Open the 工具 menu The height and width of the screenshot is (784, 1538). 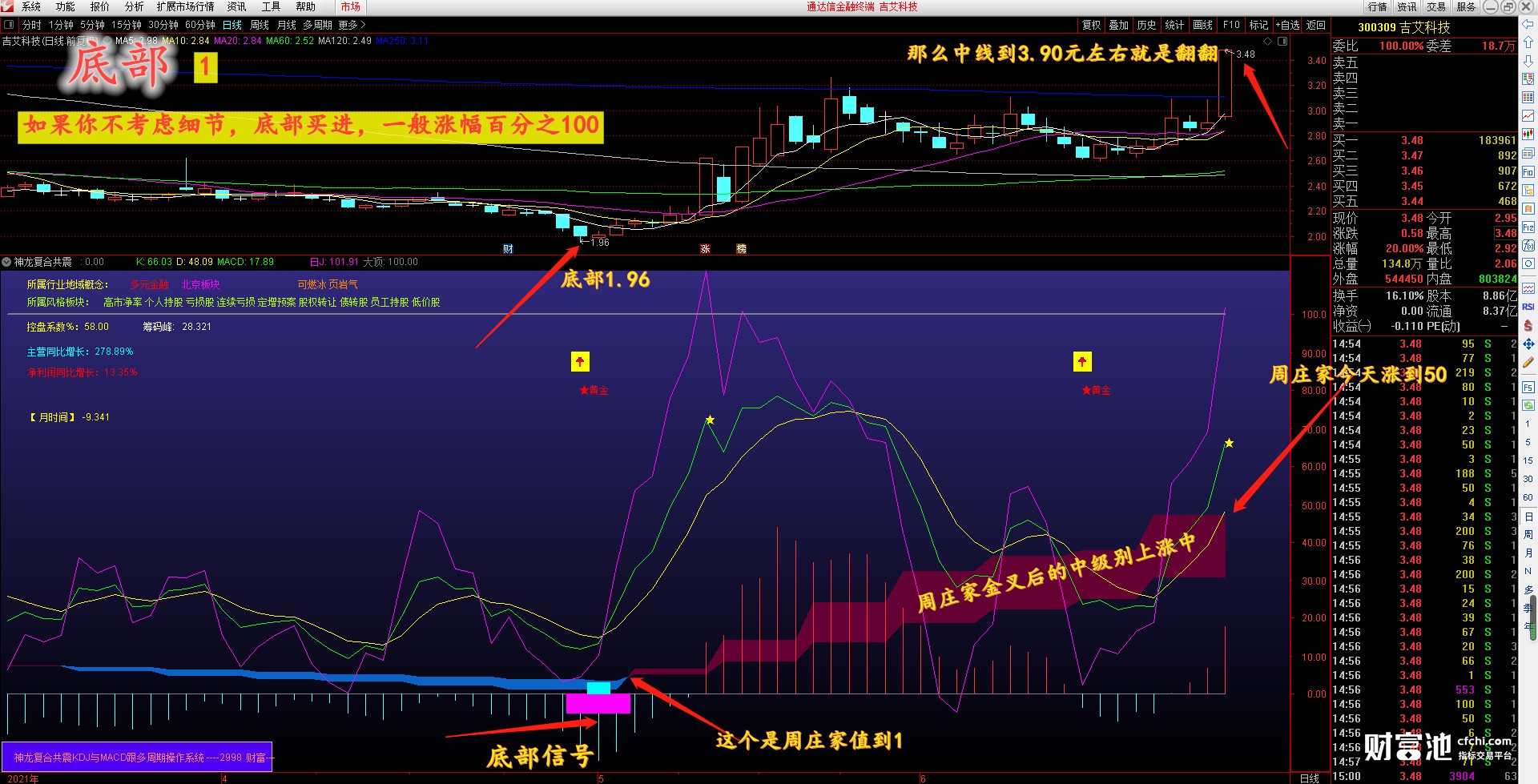click(272, 6)
